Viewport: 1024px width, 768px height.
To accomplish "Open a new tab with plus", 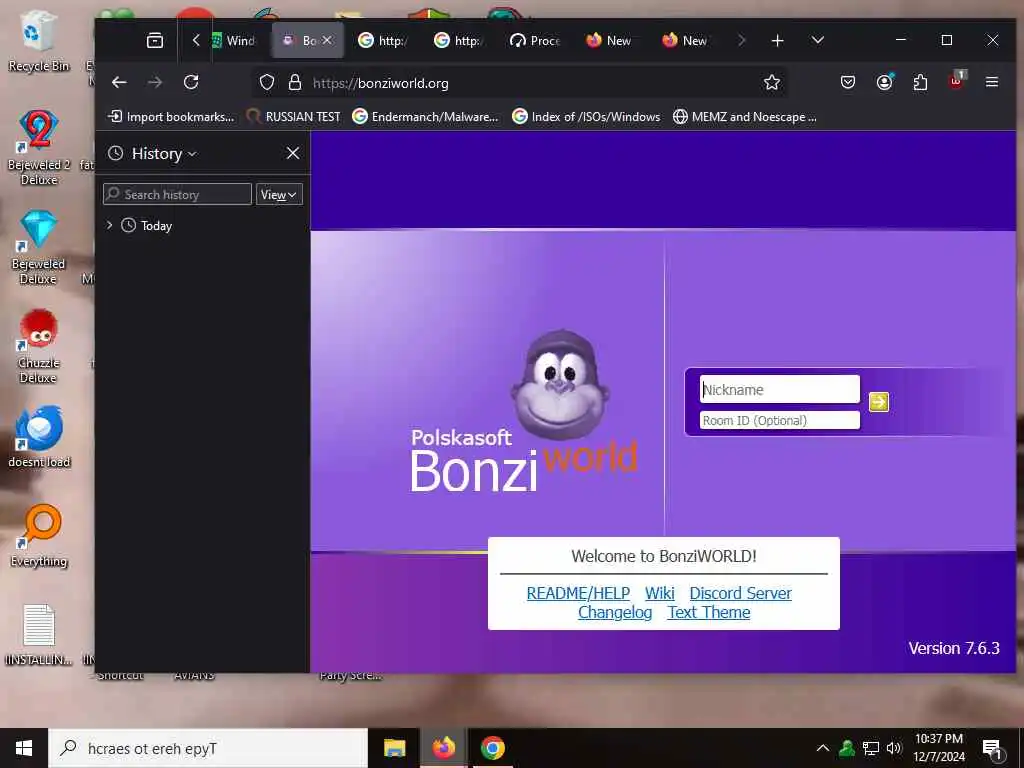I will [777, 40].
